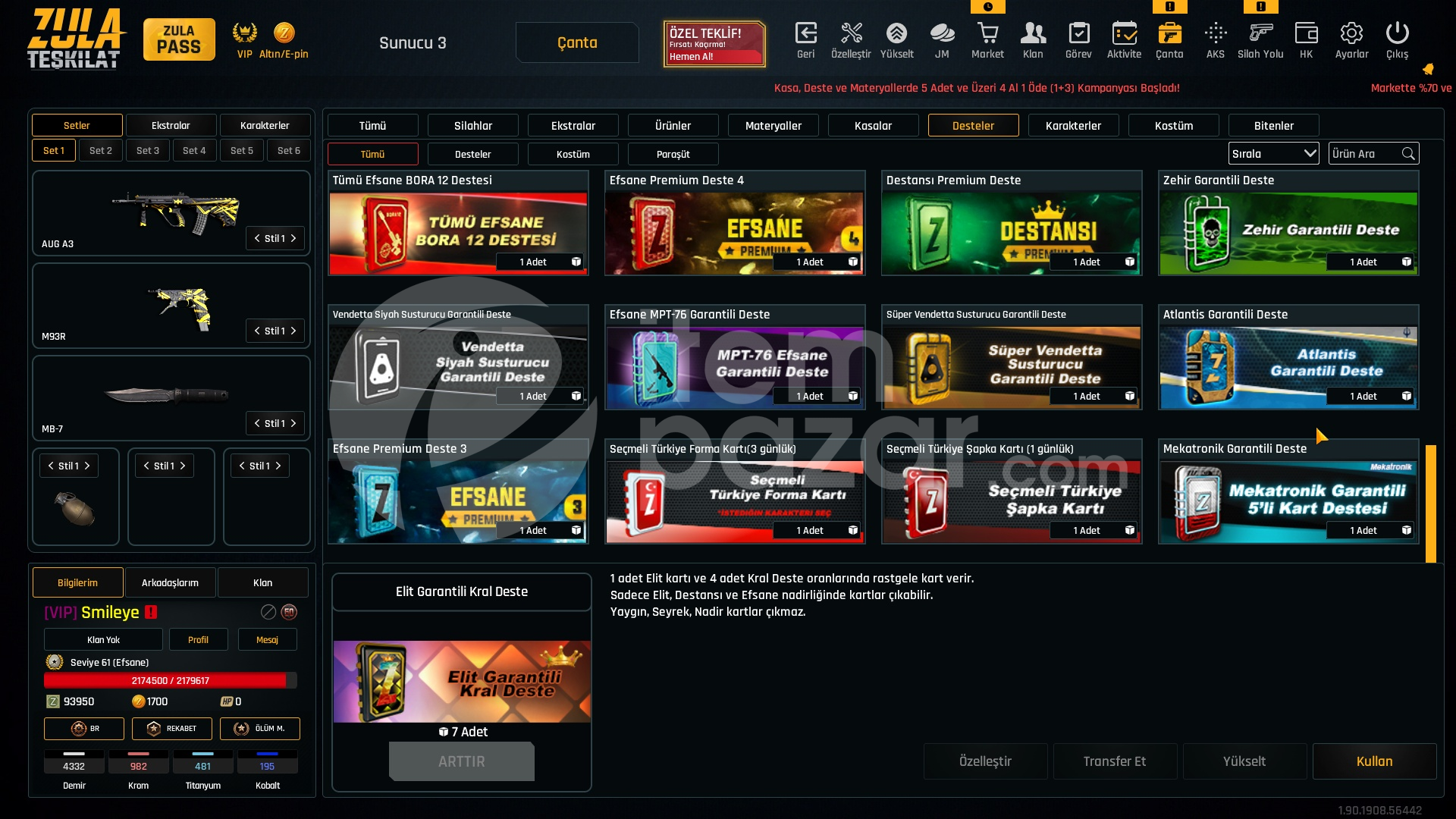The width and height of the screenshot is (1456, 819).
Task: Open the Klan icon
Action: [1033, 33]
